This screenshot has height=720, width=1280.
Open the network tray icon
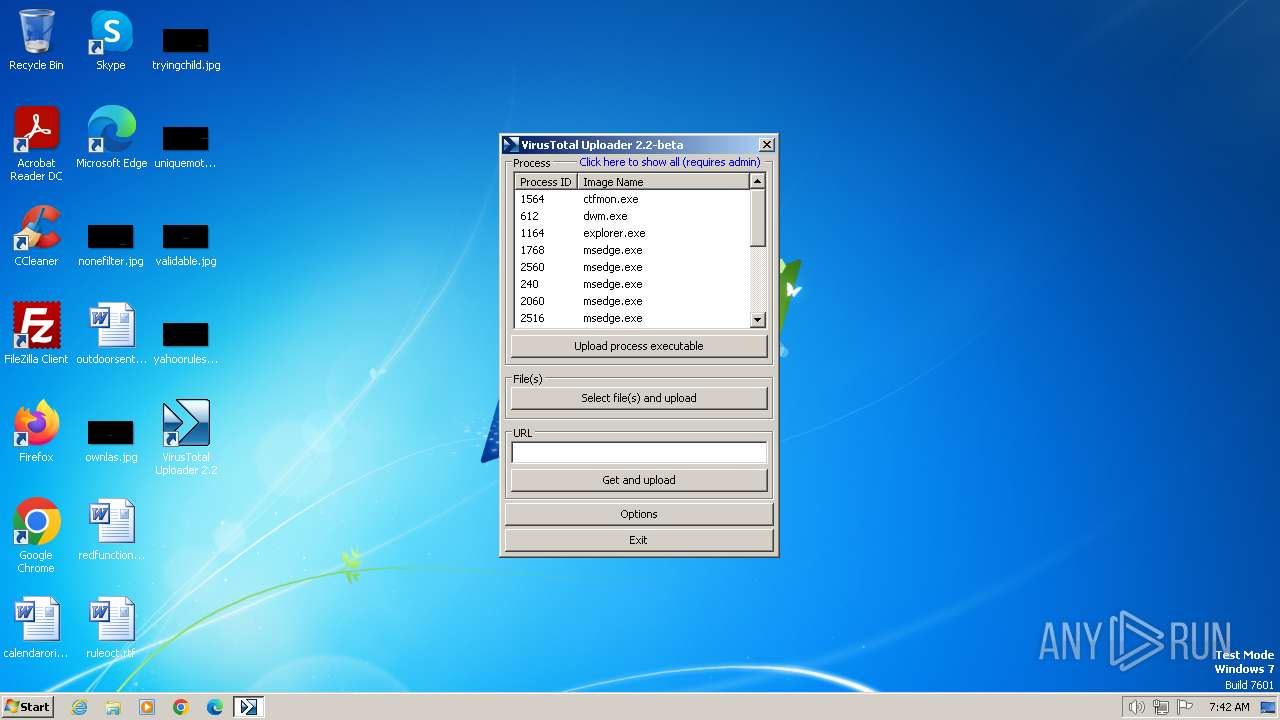(x=1161, y=707)
